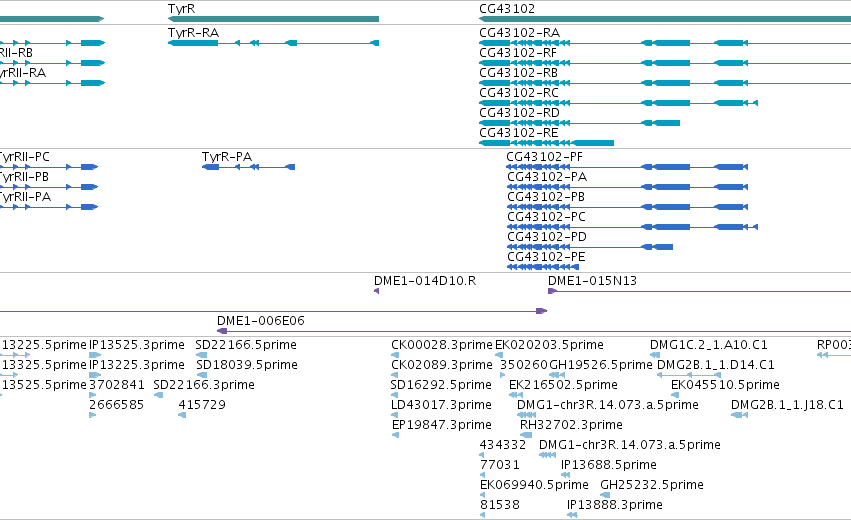Select the DME1-006E06 BAC label

click(x=261, y=321)
